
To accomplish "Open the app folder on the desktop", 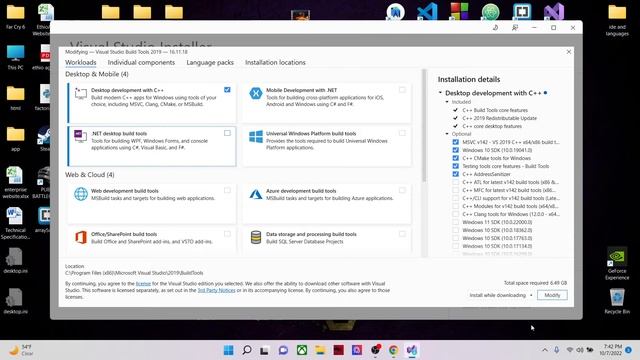I will 16,139.
